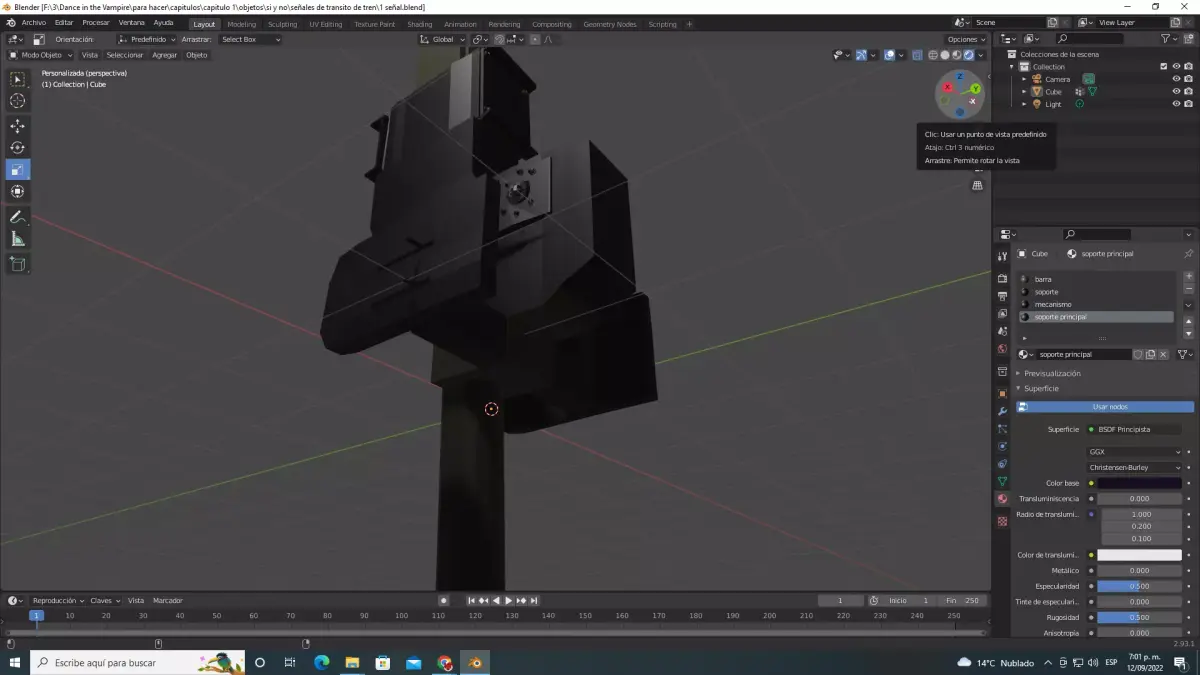Viewport: 1200px width, 675px height.
Task: Select the Measure tool
Action: tap(17, 239)
